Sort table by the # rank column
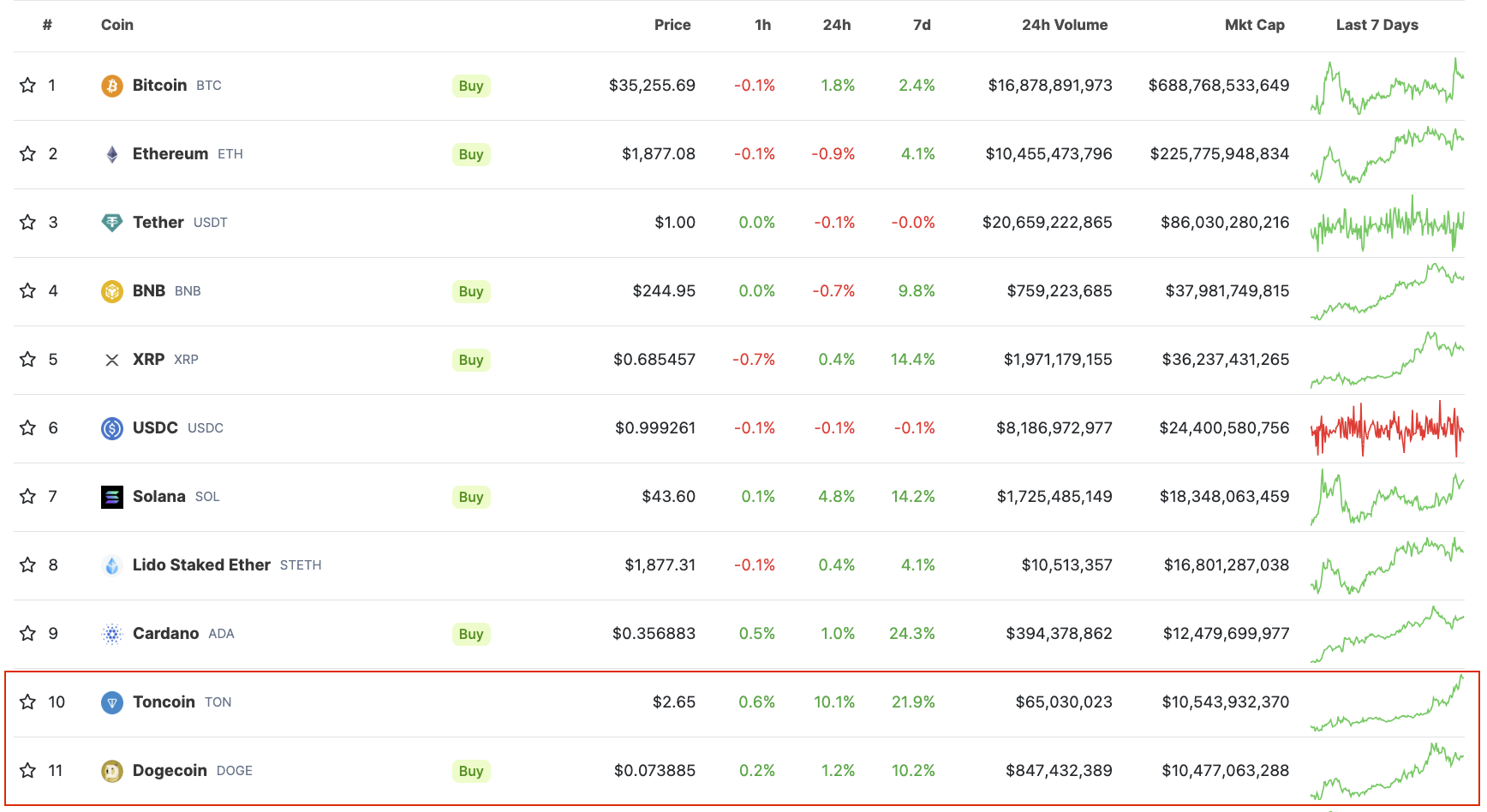1487x812 pixels. 47,25
